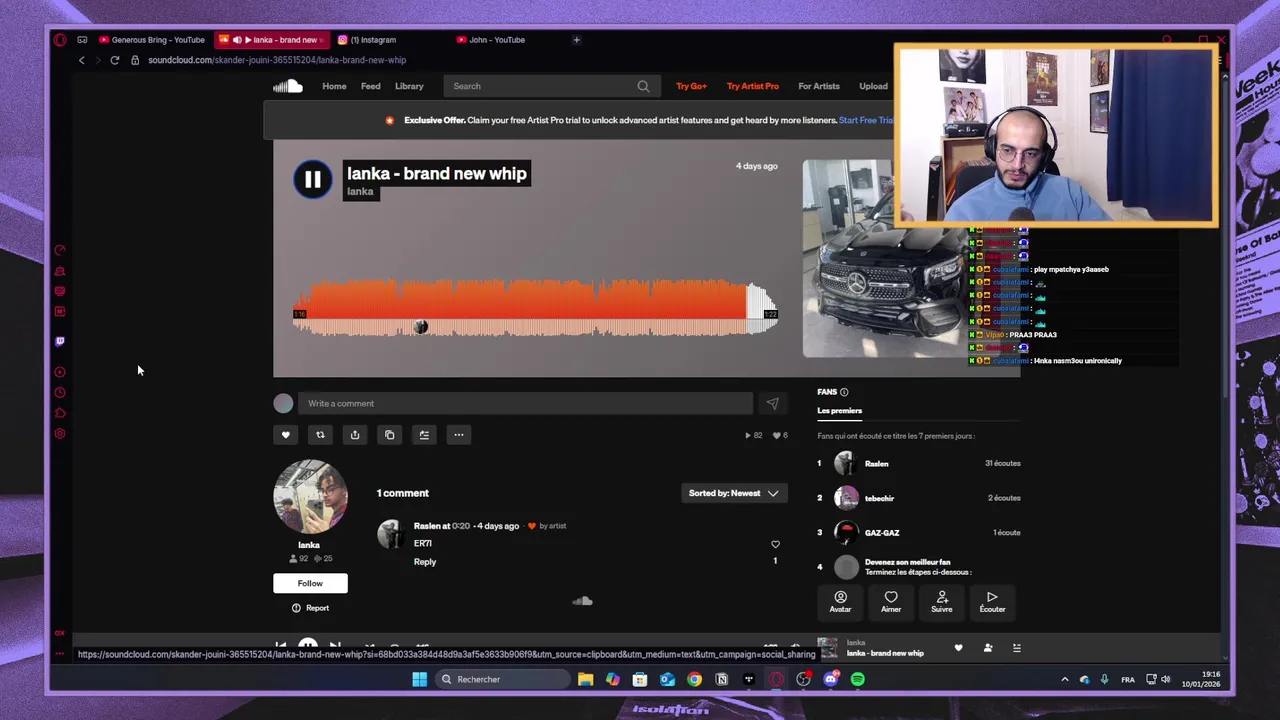The height and width of the screenshot is (720, 1280).
Task: Like Raslen's ER7! comment
Action: tap(775, 544)
